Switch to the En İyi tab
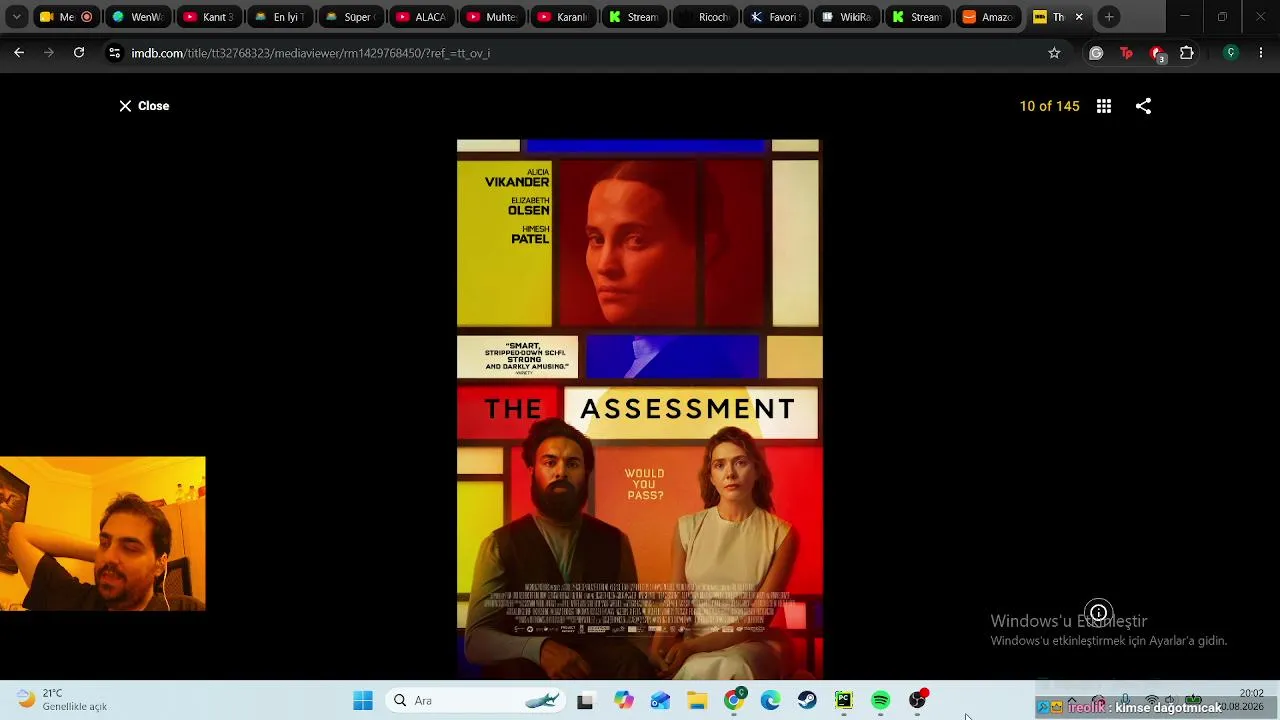The height and width of the screenshot is (720, 1280). tap(279, 17)
